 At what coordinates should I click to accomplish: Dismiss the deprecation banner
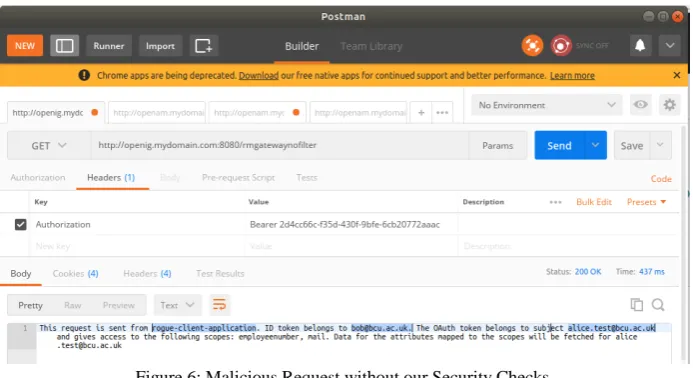coord(677,75)
